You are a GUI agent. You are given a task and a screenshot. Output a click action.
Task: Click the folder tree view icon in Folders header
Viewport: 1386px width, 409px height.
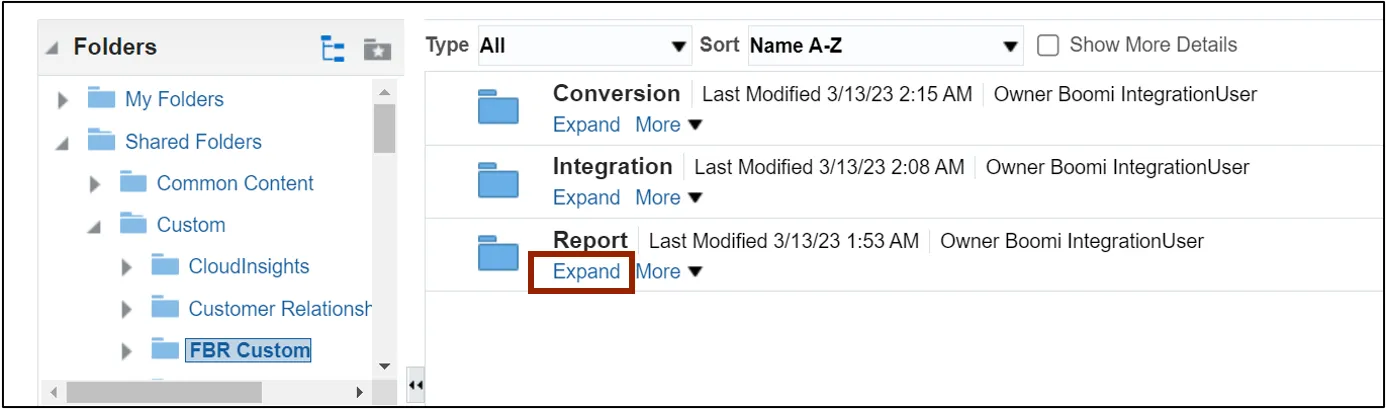(332, 48)
